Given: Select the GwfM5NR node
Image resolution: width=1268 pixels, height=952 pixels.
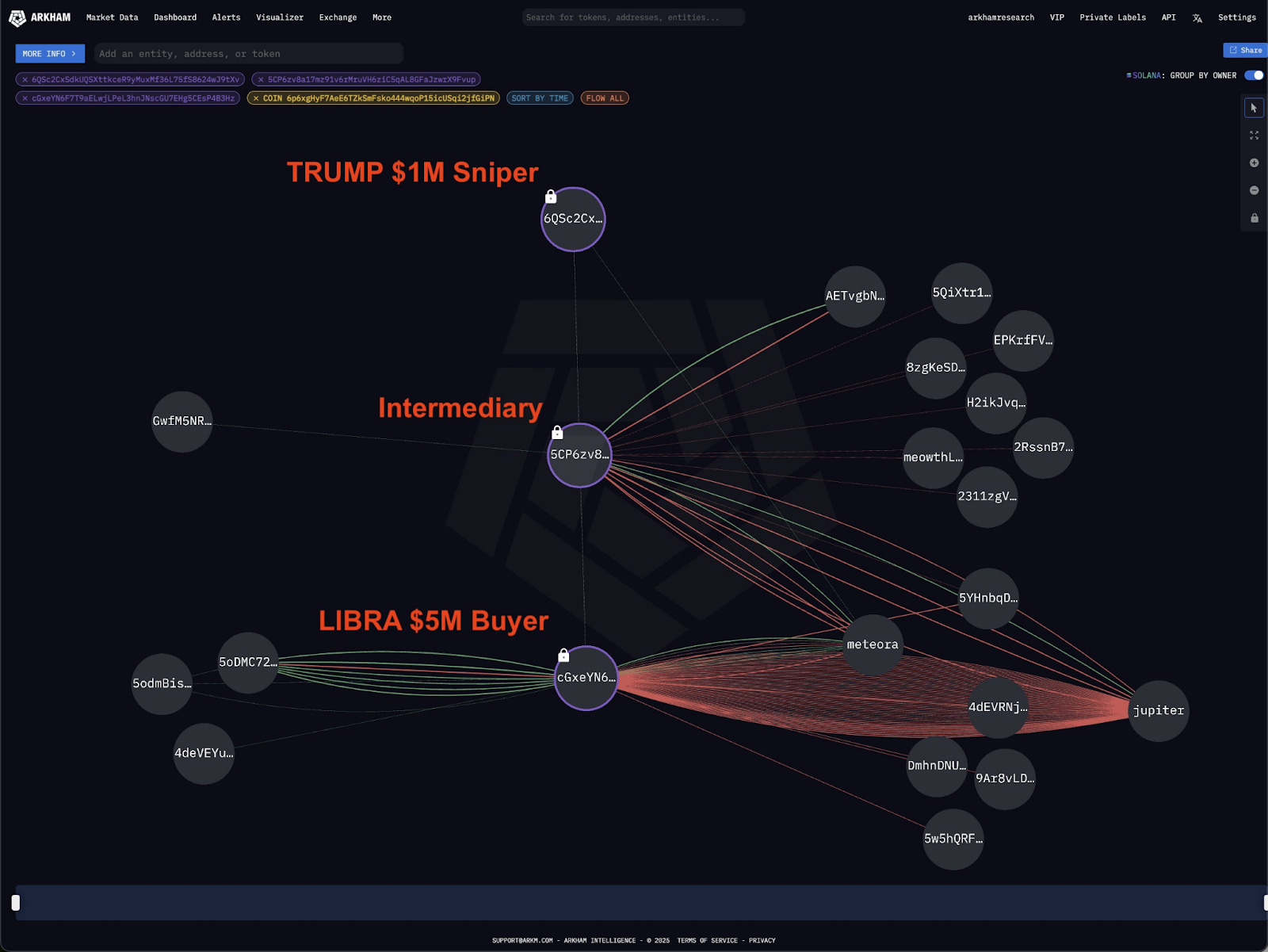Looking at the screenshot, I should 182,422.
